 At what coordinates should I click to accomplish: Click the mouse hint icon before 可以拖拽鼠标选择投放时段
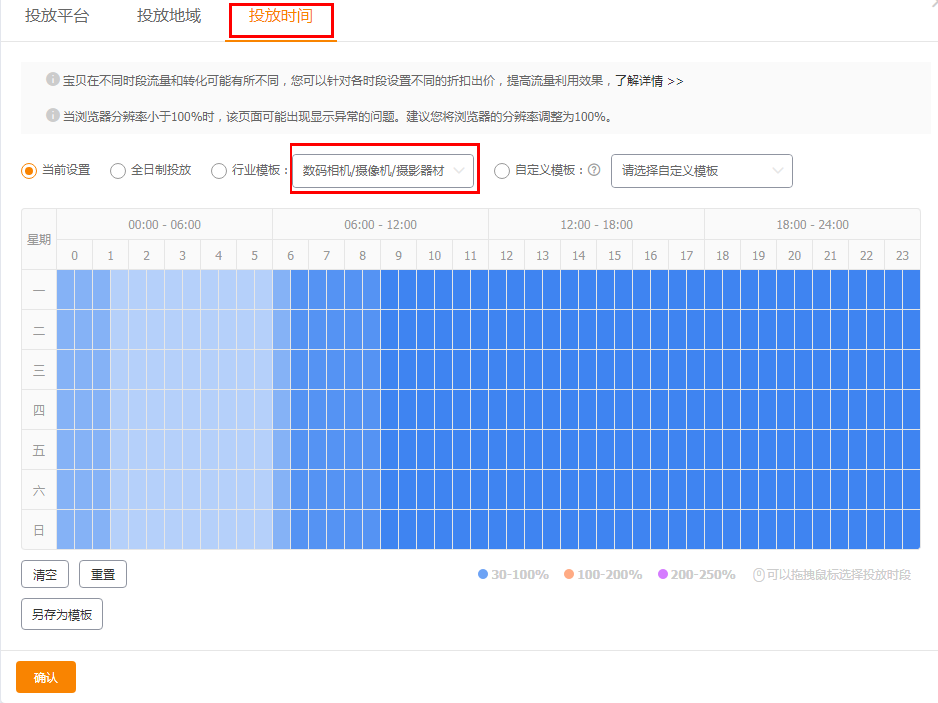[x=759, y=575]
